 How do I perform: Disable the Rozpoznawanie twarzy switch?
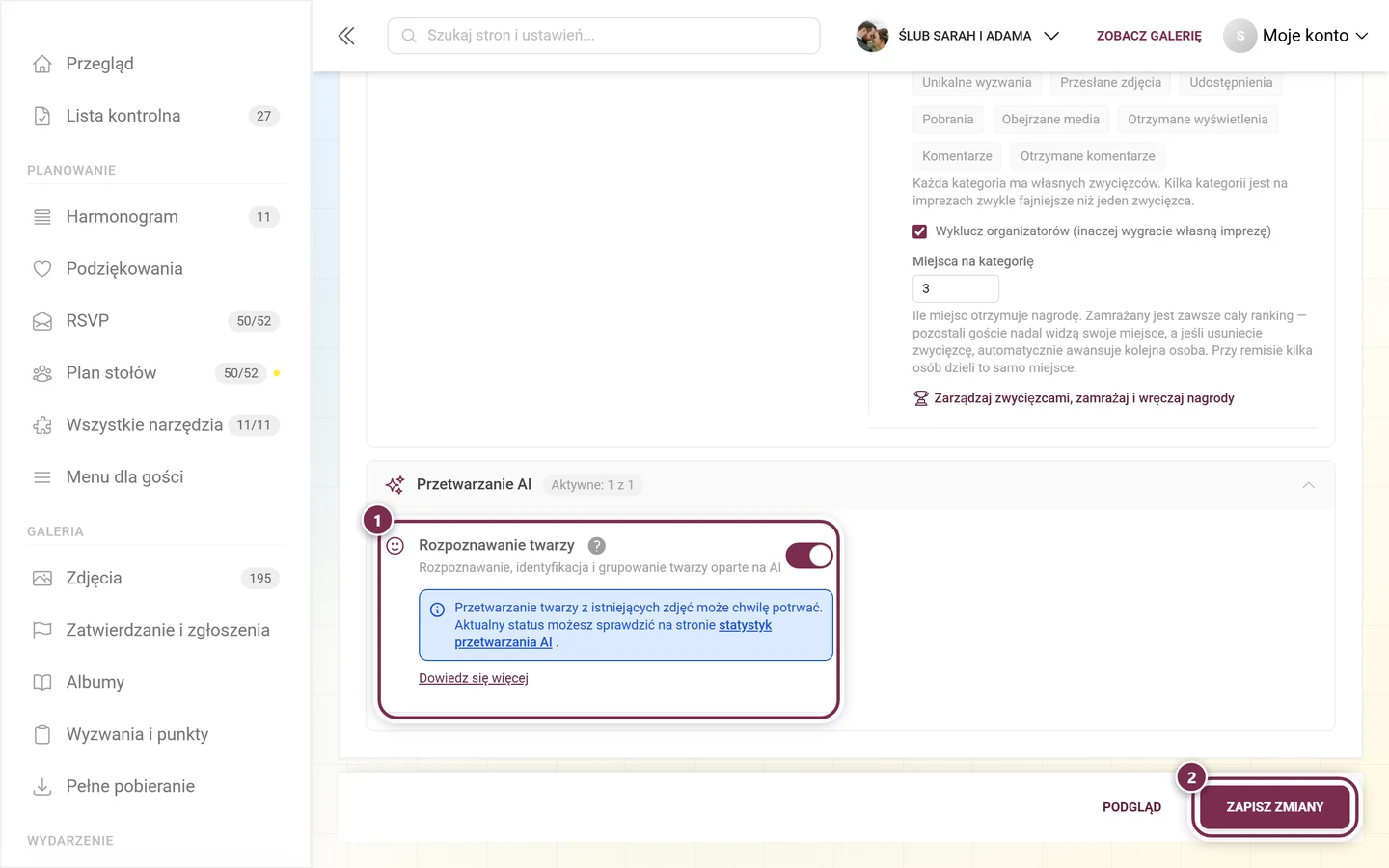coord(809,556)
